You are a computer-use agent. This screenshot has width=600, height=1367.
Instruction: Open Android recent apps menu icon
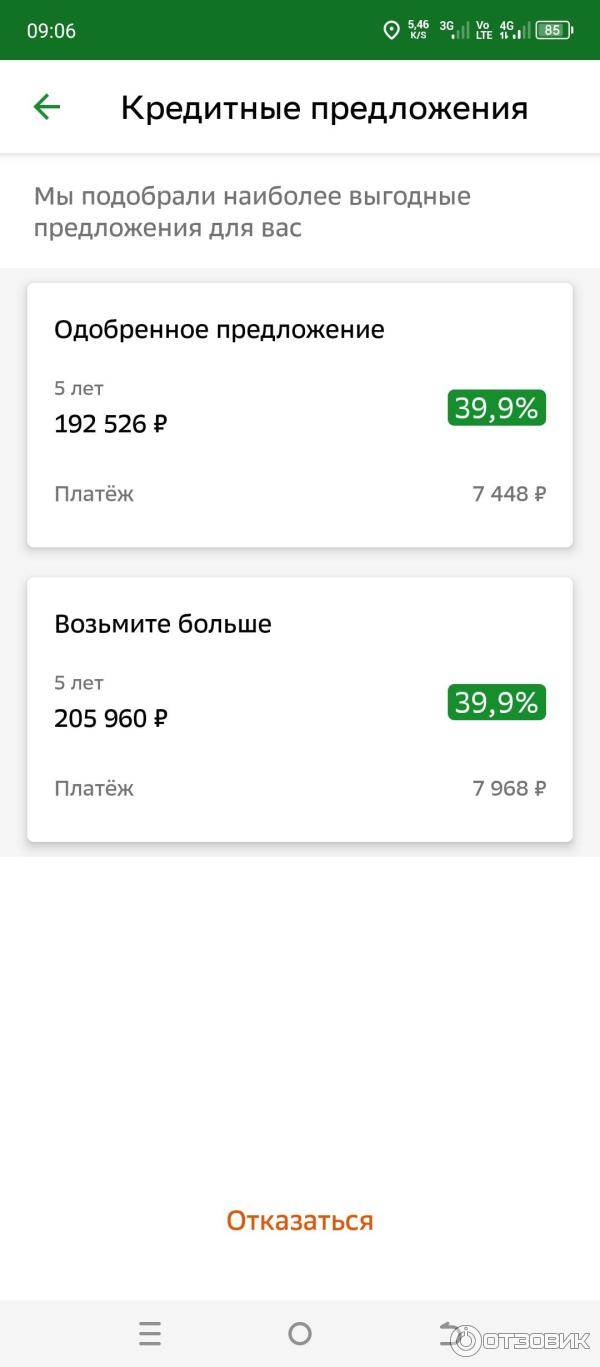click(x=150, y=1333)
